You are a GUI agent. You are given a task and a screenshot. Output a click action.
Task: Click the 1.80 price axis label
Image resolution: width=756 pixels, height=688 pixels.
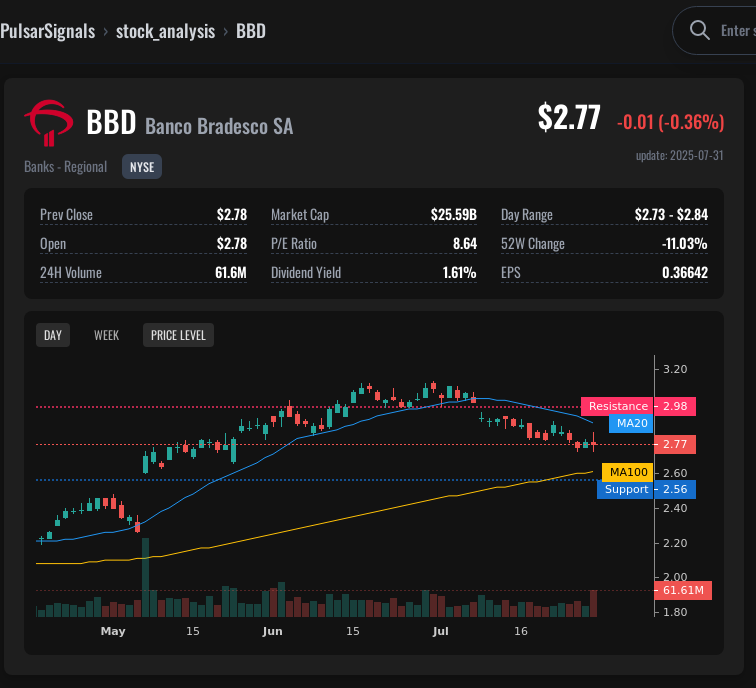click(x=675, y=612)
